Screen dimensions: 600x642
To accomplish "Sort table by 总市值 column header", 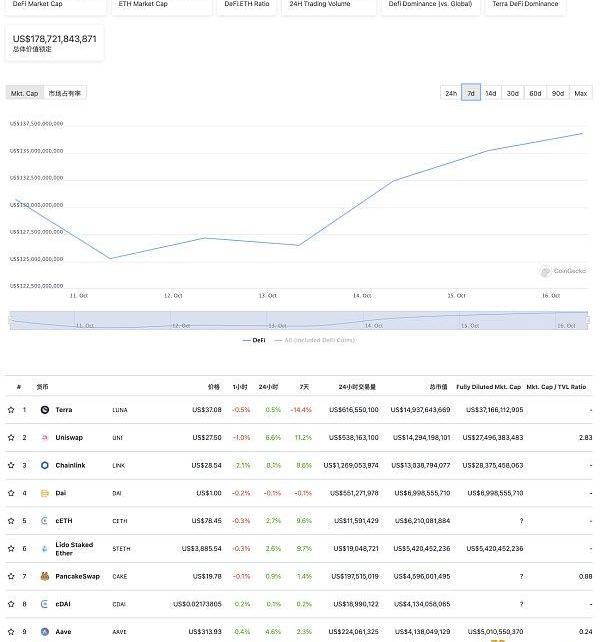I will point(438,386).
